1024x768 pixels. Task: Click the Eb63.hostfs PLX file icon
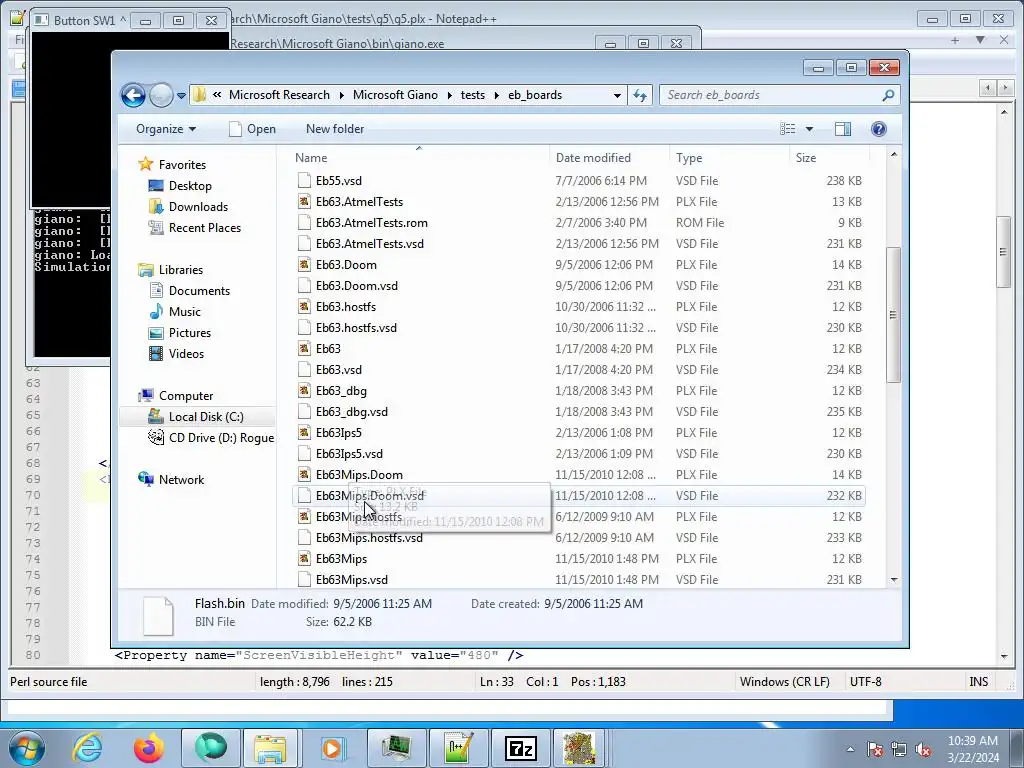[304, 306]
